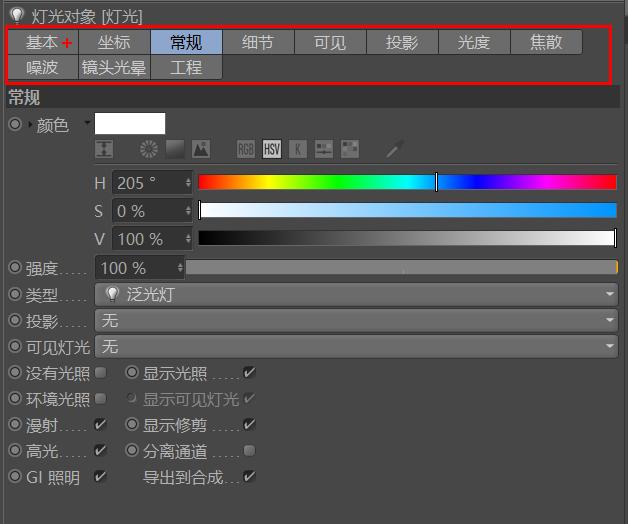Viewport: 628px width, 524px height.
Task: Select the 常规 tab
Action: tap(186, 42)
